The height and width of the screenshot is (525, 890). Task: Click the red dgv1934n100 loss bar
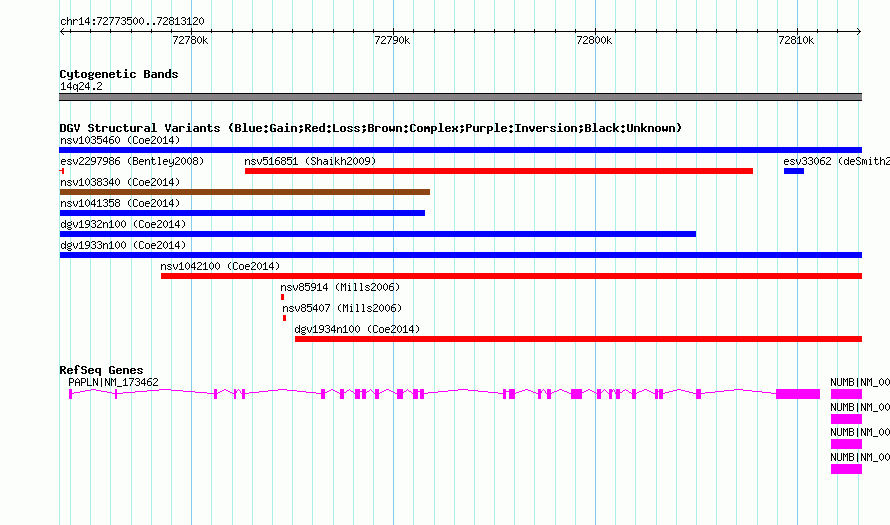tap(578, 339)
